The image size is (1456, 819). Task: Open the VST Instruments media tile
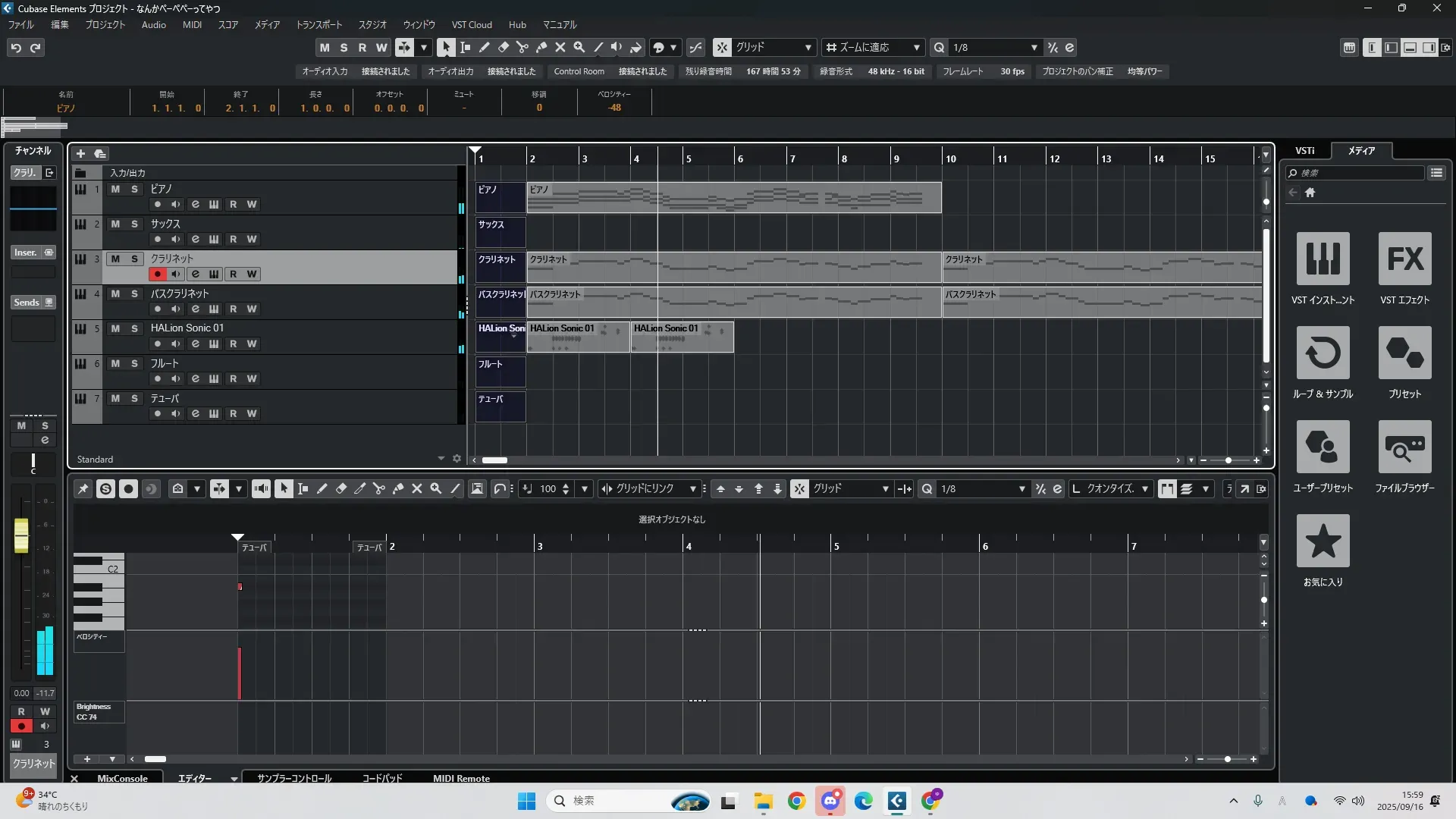click(1323, 259)
